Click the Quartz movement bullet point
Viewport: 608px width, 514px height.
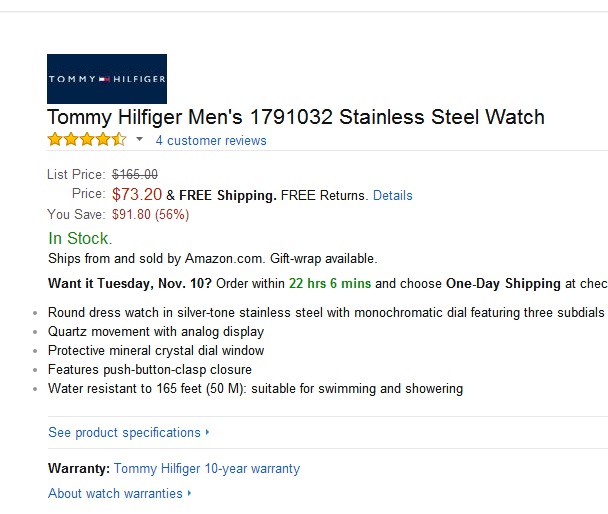click(x=156, y=332)
